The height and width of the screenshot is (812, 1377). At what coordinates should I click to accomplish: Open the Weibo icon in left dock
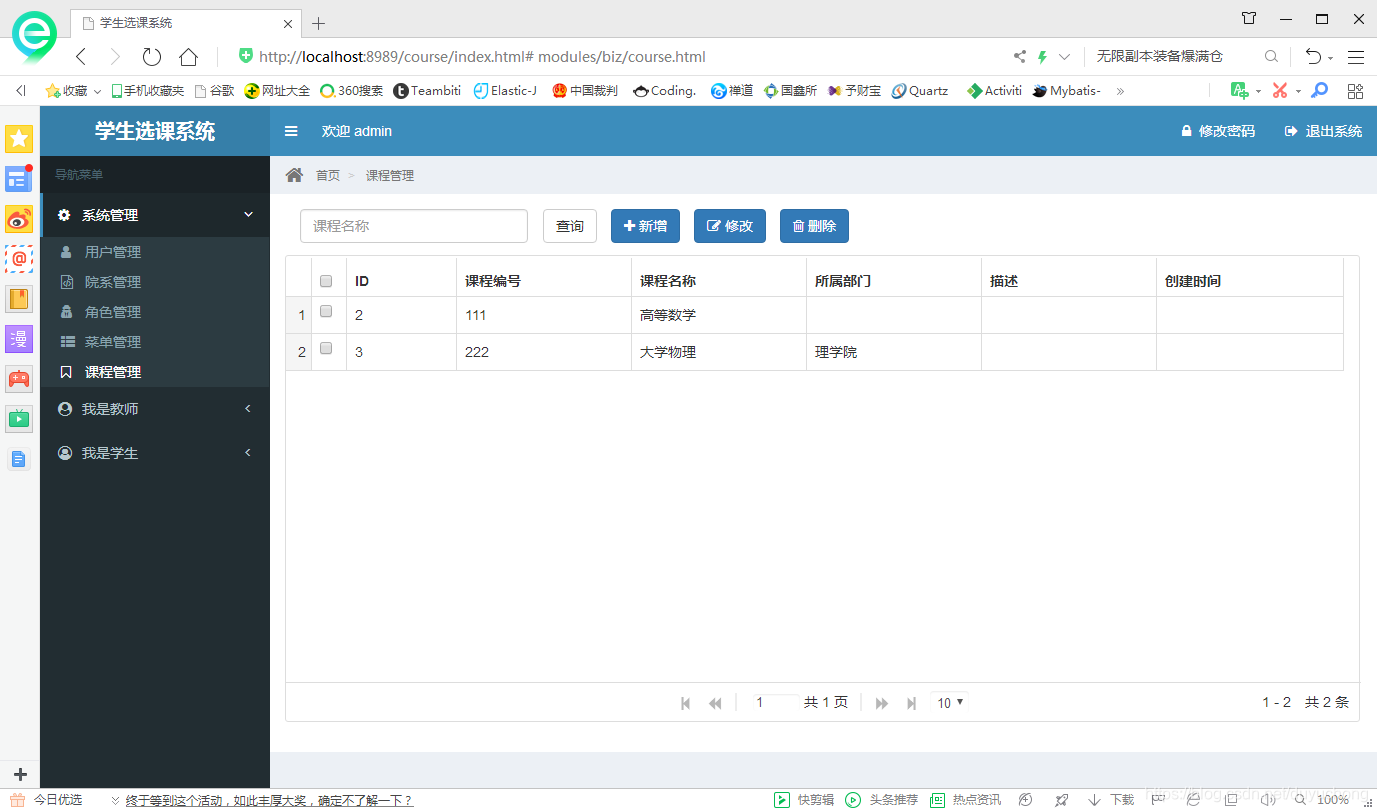pos(19,219)
